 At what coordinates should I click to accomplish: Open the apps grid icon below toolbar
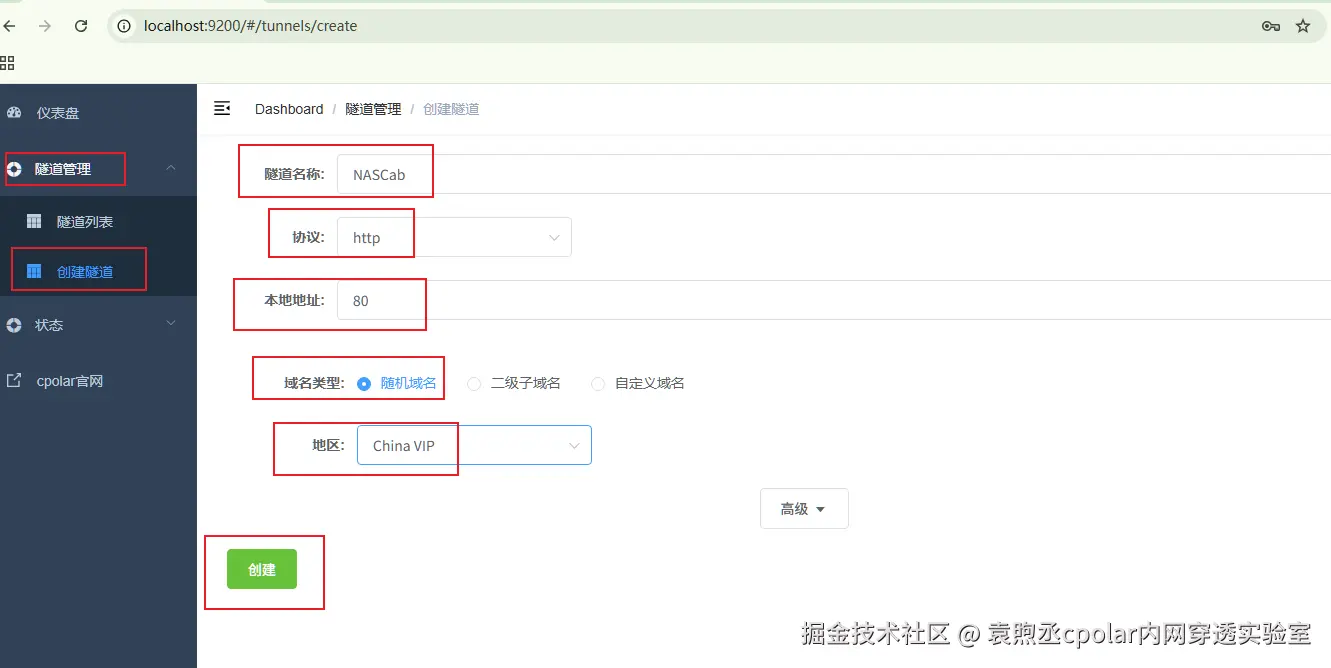click(x=7, y=63)
